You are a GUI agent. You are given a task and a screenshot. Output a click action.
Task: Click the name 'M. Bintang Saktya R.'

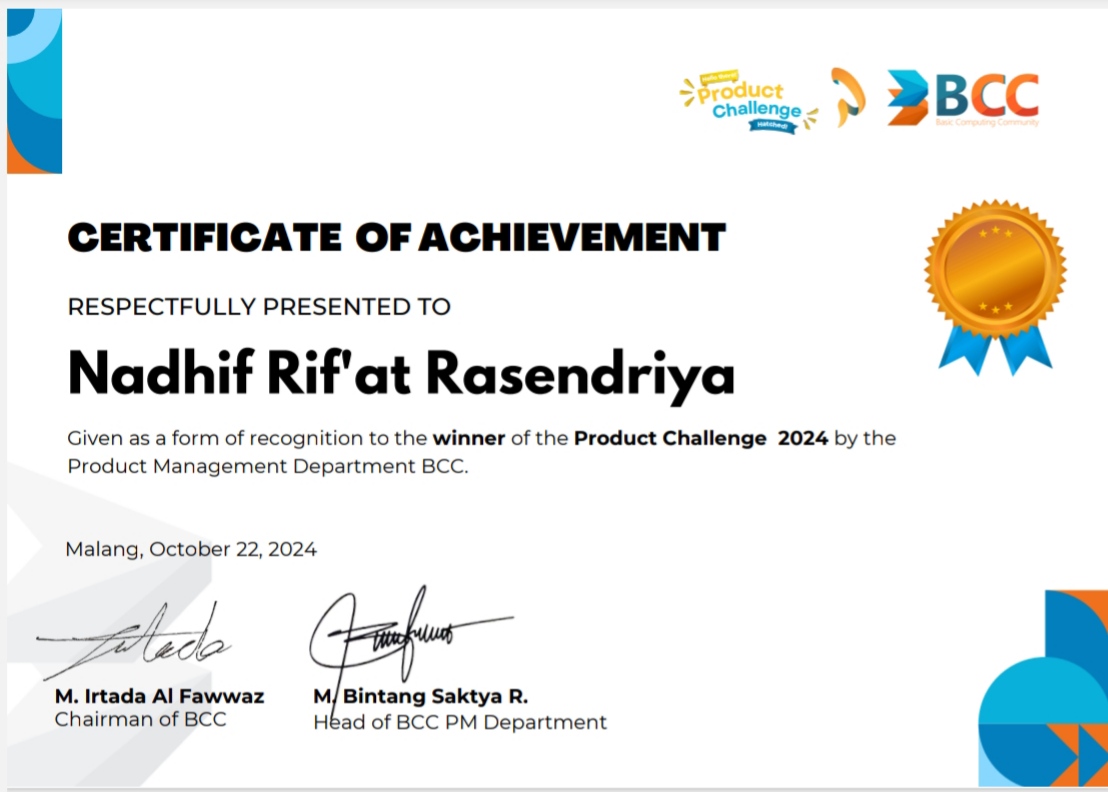point(420,696)
